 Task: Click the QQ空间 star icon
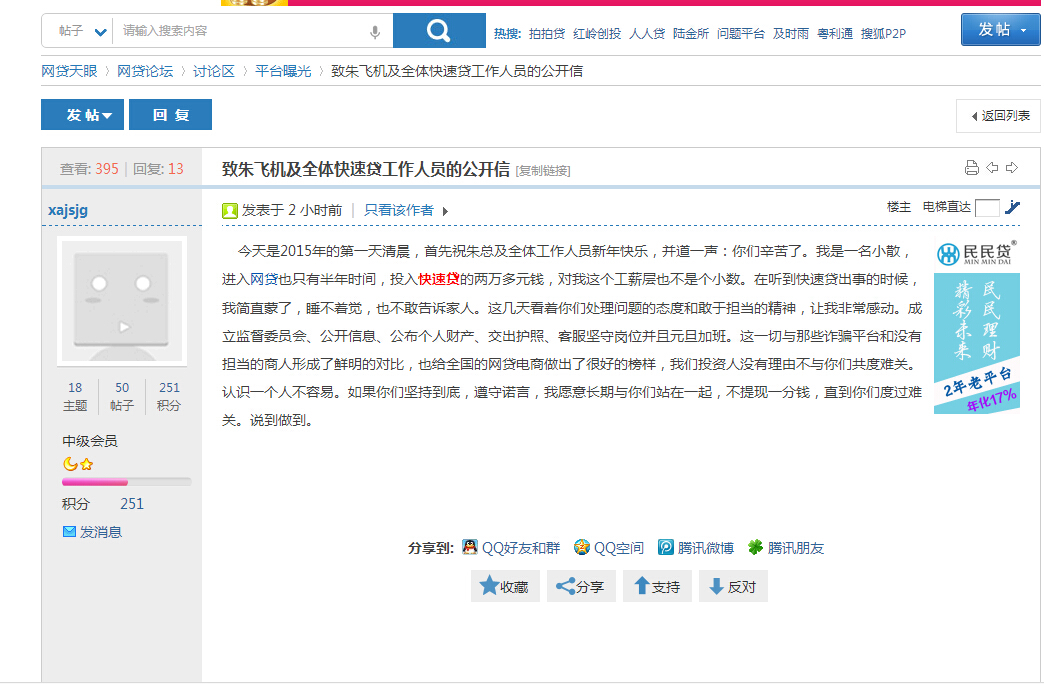(582, 547)
